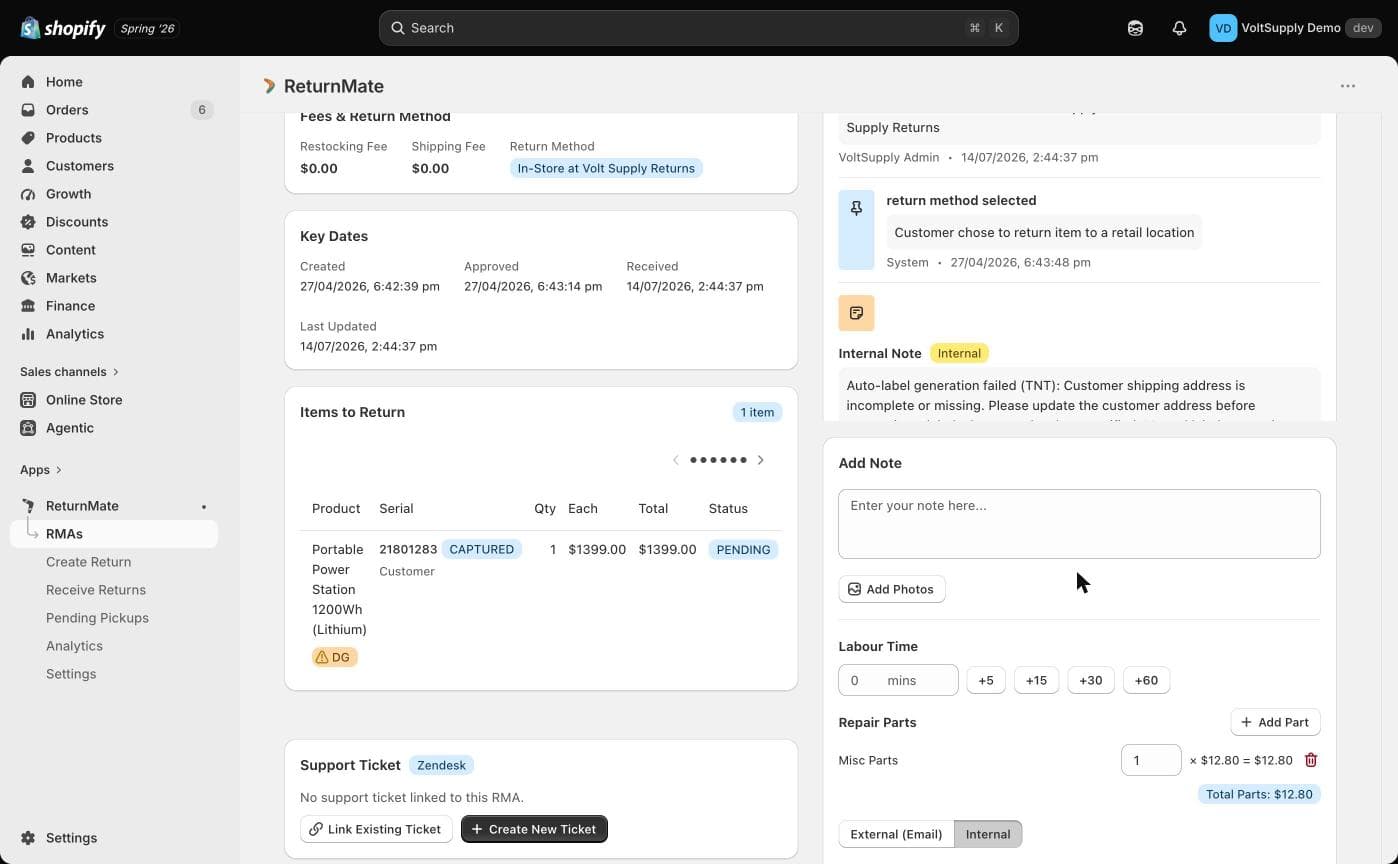Click the PENDING status badge
This screenshot has height=864, width=1398.
point(743,549)
